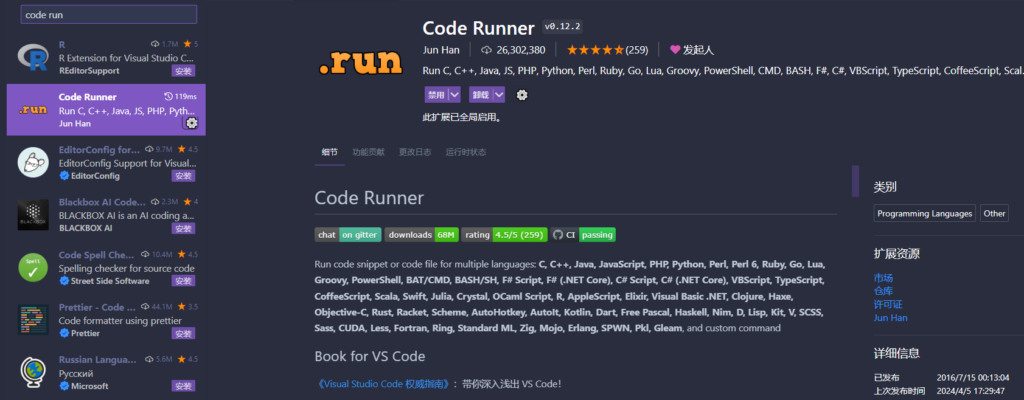Click the v0.12.2 version badge
Image resolution: width=1024 pixels, height=400 pixels.
tap(562, 27)
